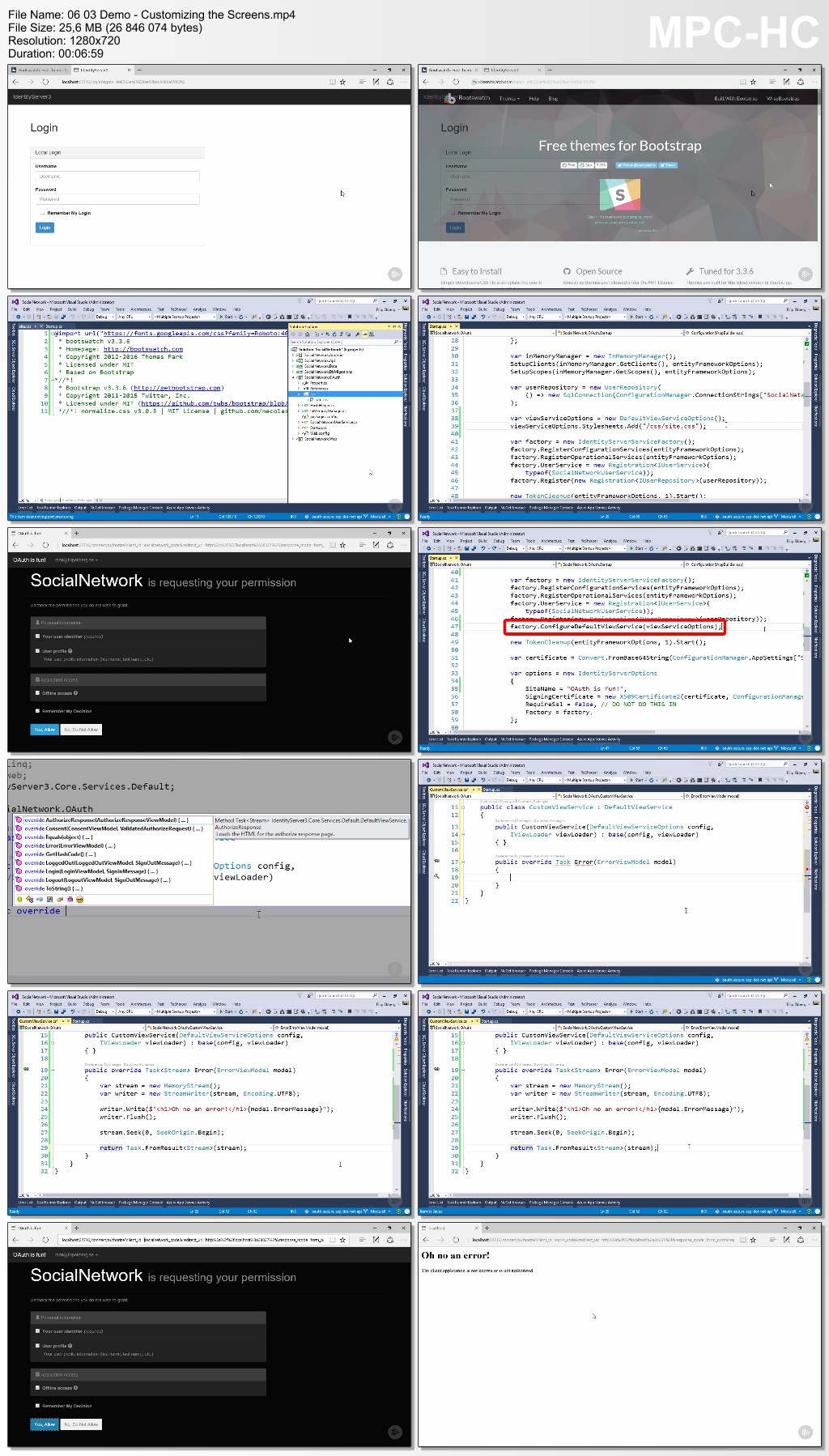Click file icon beside 'Easy to Install'
Viewport: 829px width, 1456px height.
coord(444,271)
